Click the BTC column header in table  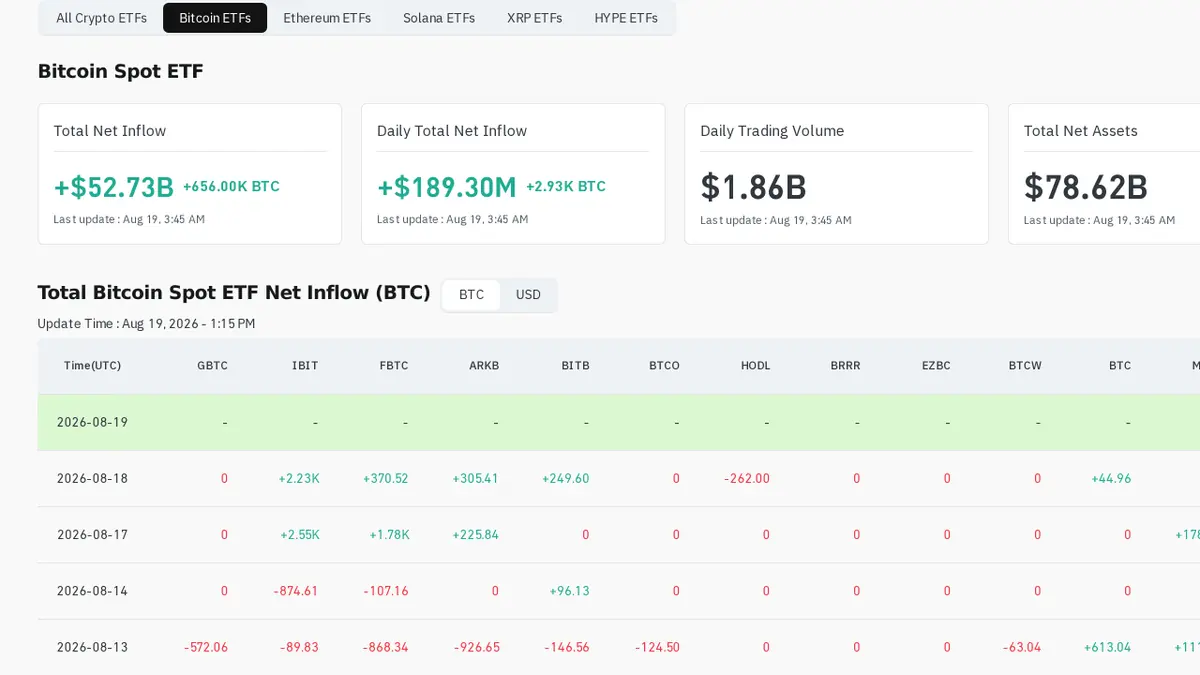tap(1120, 366)
